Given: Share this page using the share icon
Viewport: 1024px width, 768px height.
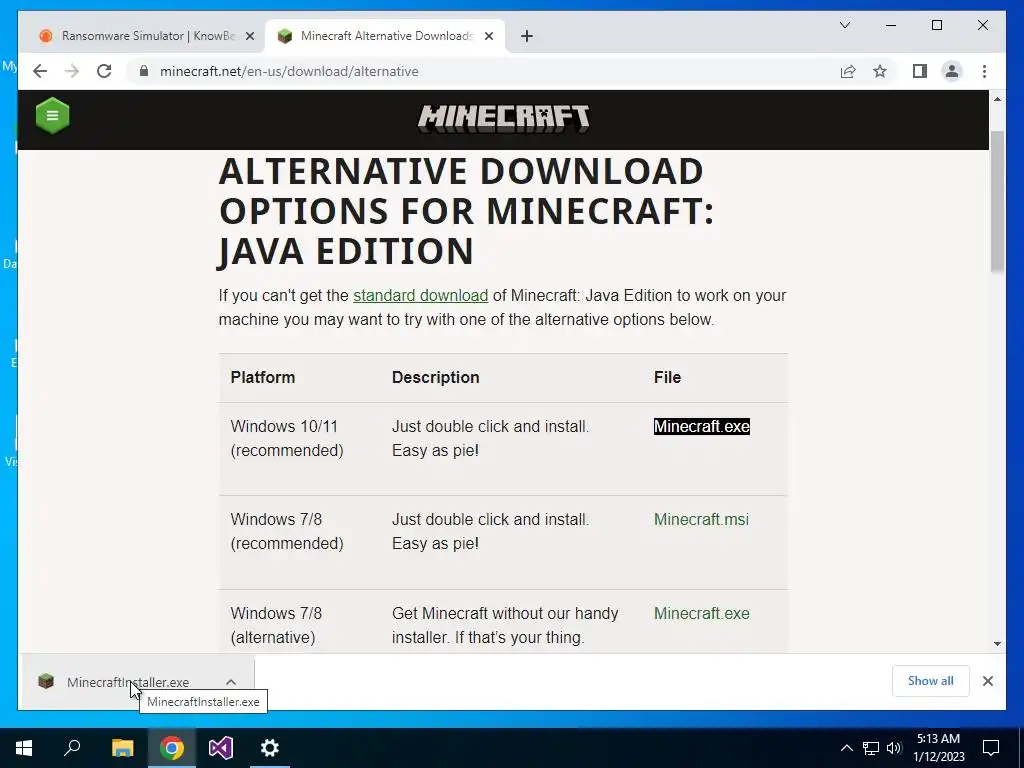Looking at the screenshot, I should pyautogui.click(x=848, y=71).
